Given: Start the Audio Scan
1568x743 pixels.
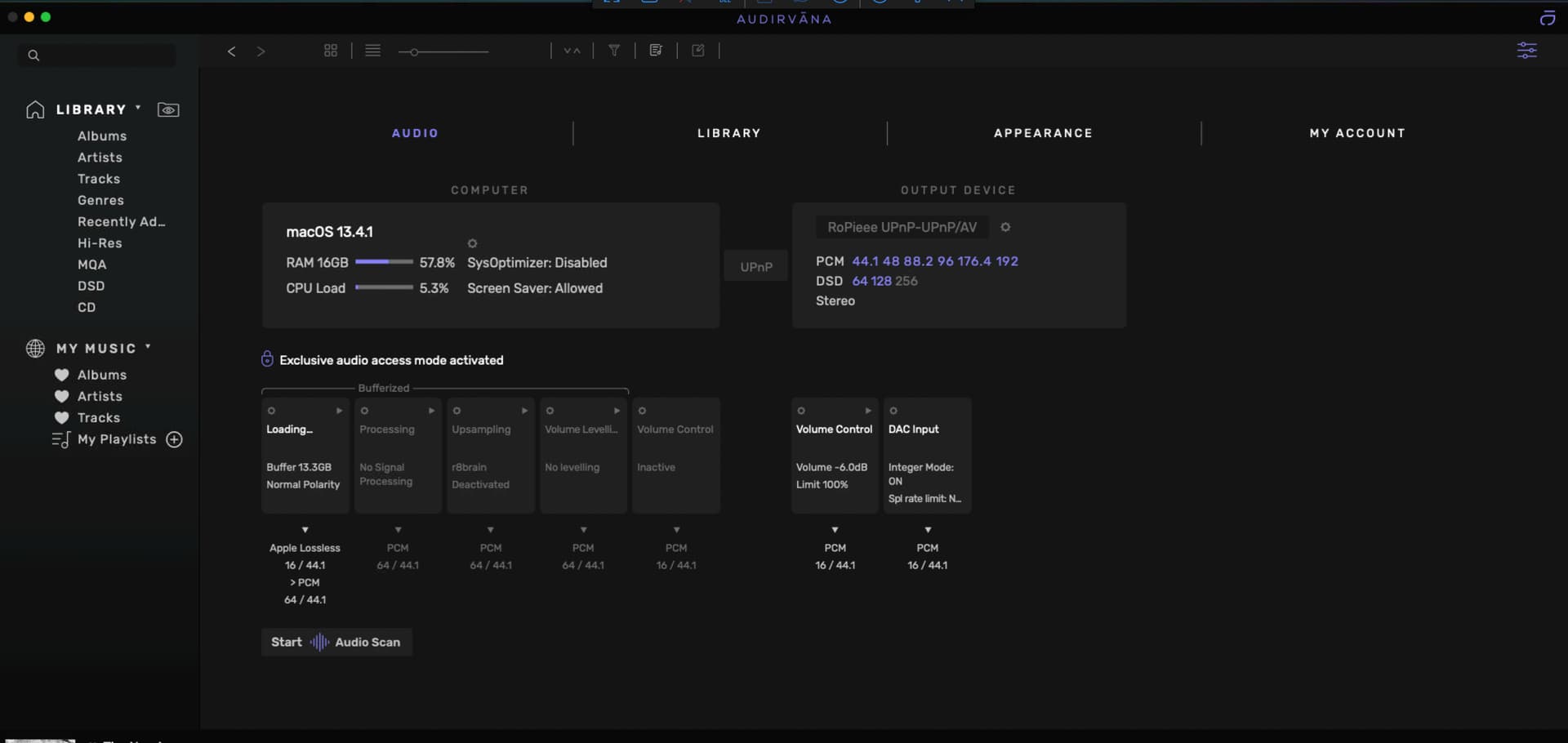Looking at the screenshot, I should (336, 642).
